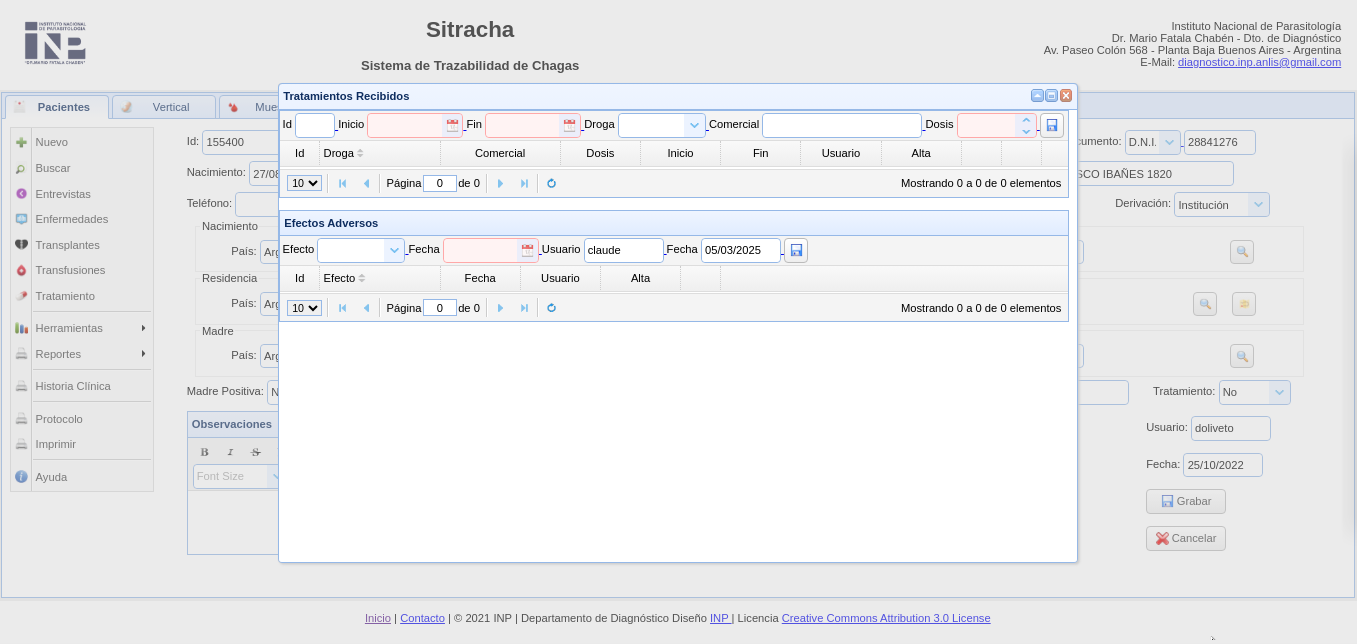Image resolution: width=1357 pixels, height=644 pixels.
Task: Click the Cancelar button
Action: point(1185,538)
